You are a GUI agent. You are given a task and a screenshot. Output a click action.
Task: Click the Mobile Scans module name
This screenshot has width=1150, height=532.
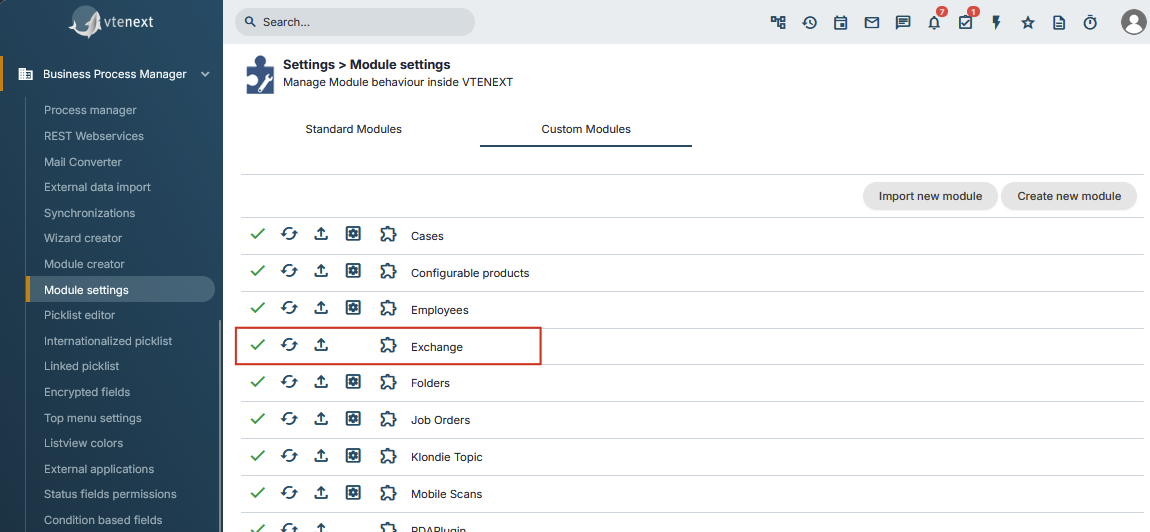[447, 493]
